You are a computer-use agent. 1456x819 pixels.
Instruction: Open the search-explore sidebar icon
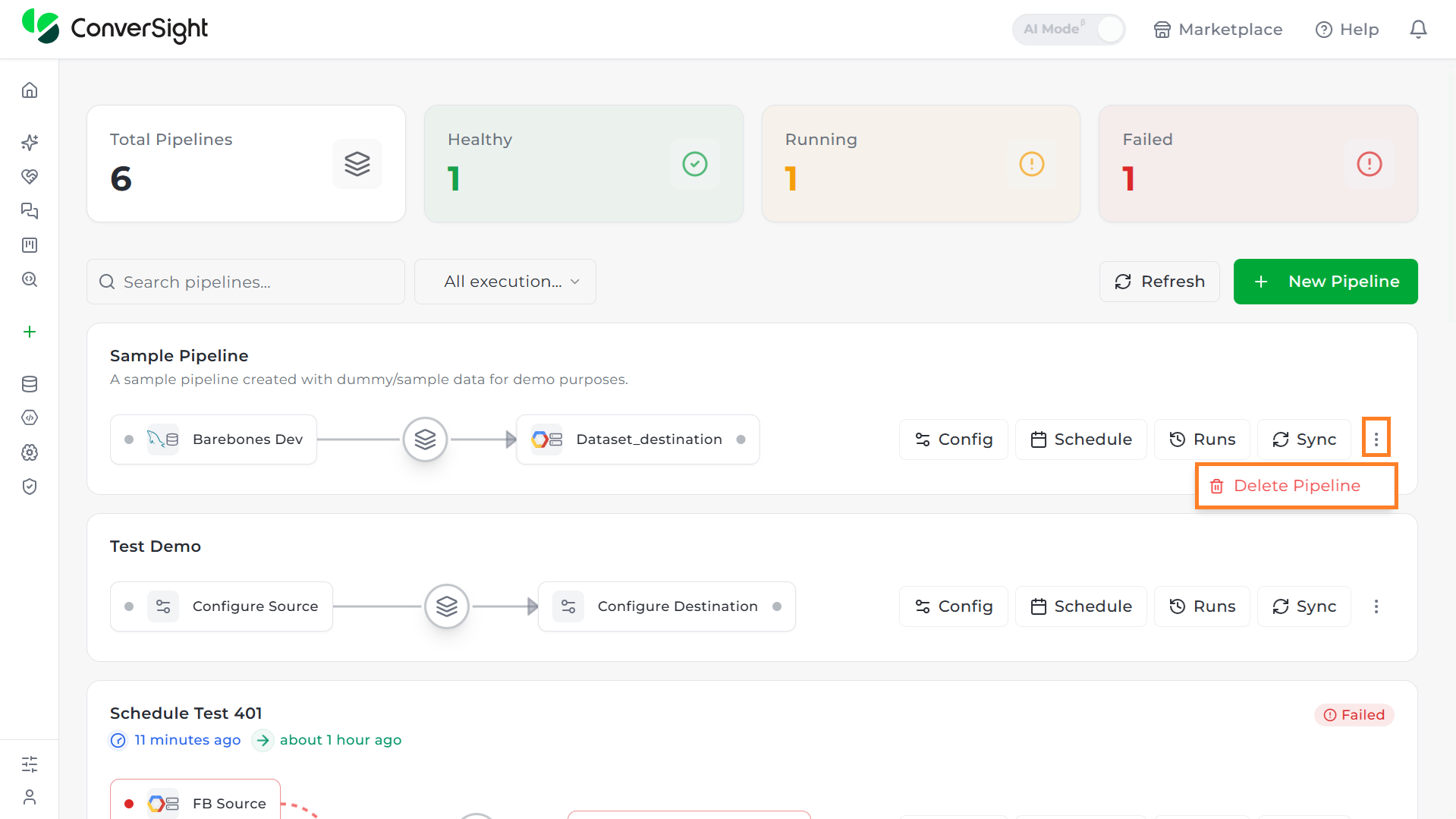(x=30, y=279)
